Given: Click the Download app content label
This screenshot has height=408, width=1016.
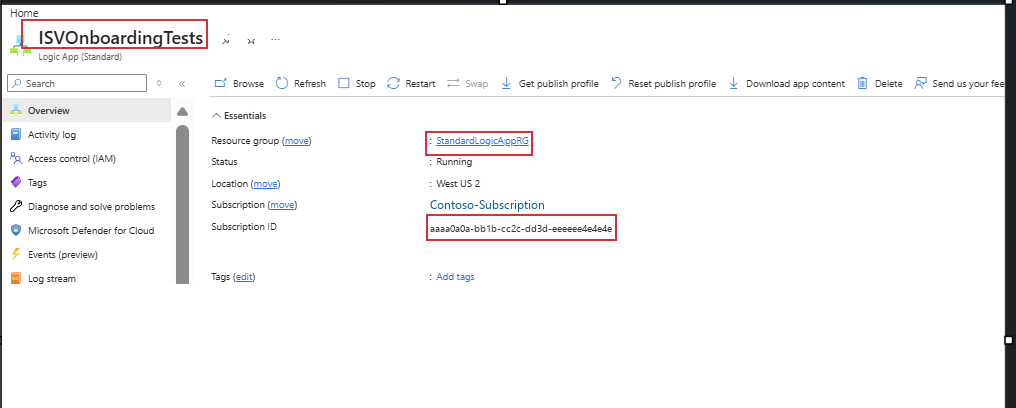Looking at the screenshot, I should click(796, 84).
